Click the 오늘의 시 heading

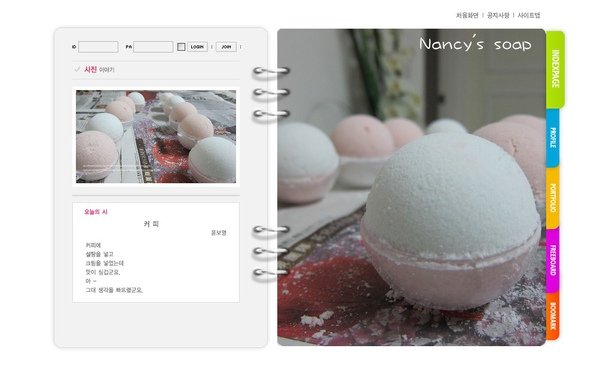click(x=96, y=212)
